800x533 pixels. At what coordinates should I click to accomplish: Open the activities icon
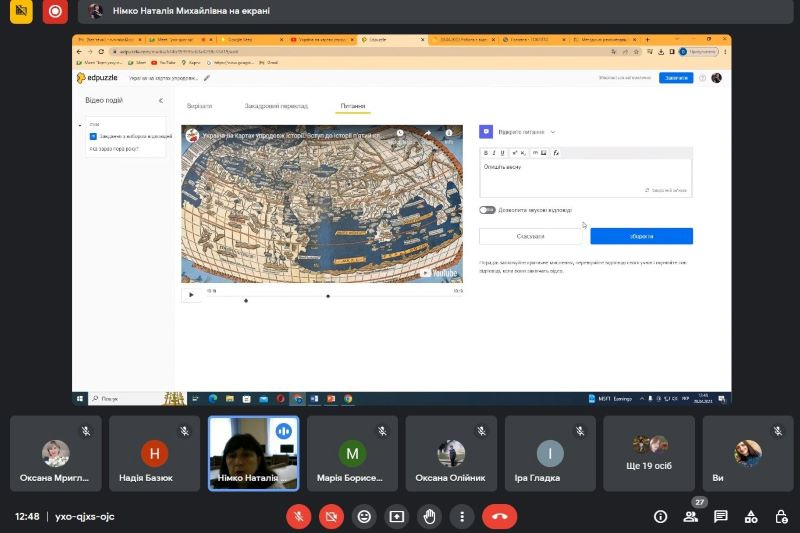tap(751, 517)
